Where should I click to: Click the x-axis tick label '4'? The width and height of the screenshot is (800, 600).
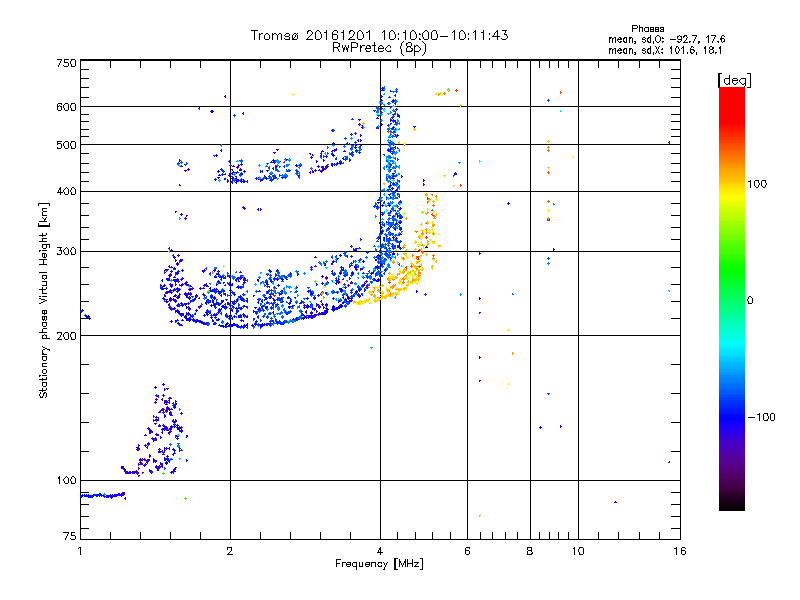point(380,551)
